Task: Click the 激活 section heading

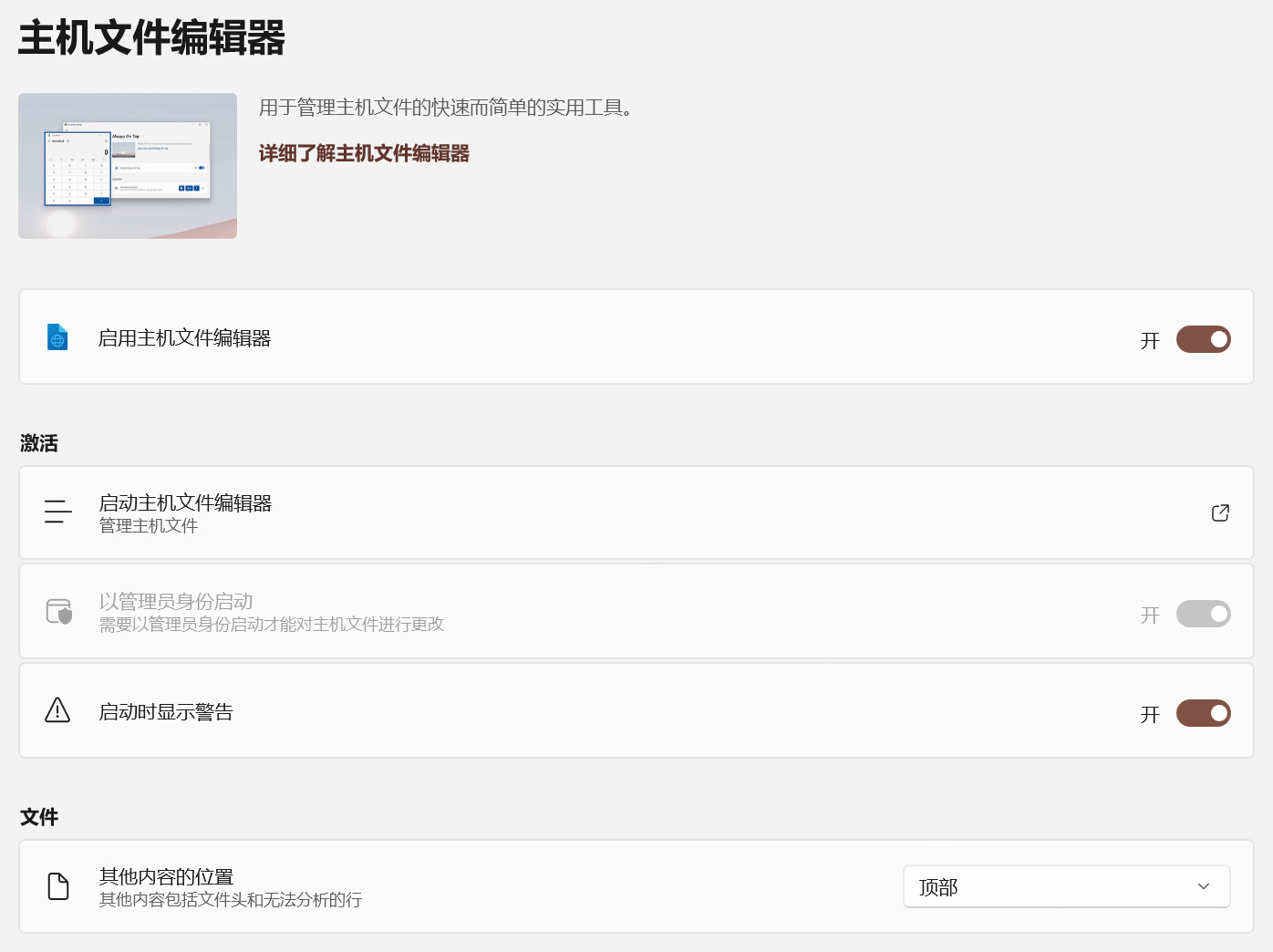Action: coord(39,443)
